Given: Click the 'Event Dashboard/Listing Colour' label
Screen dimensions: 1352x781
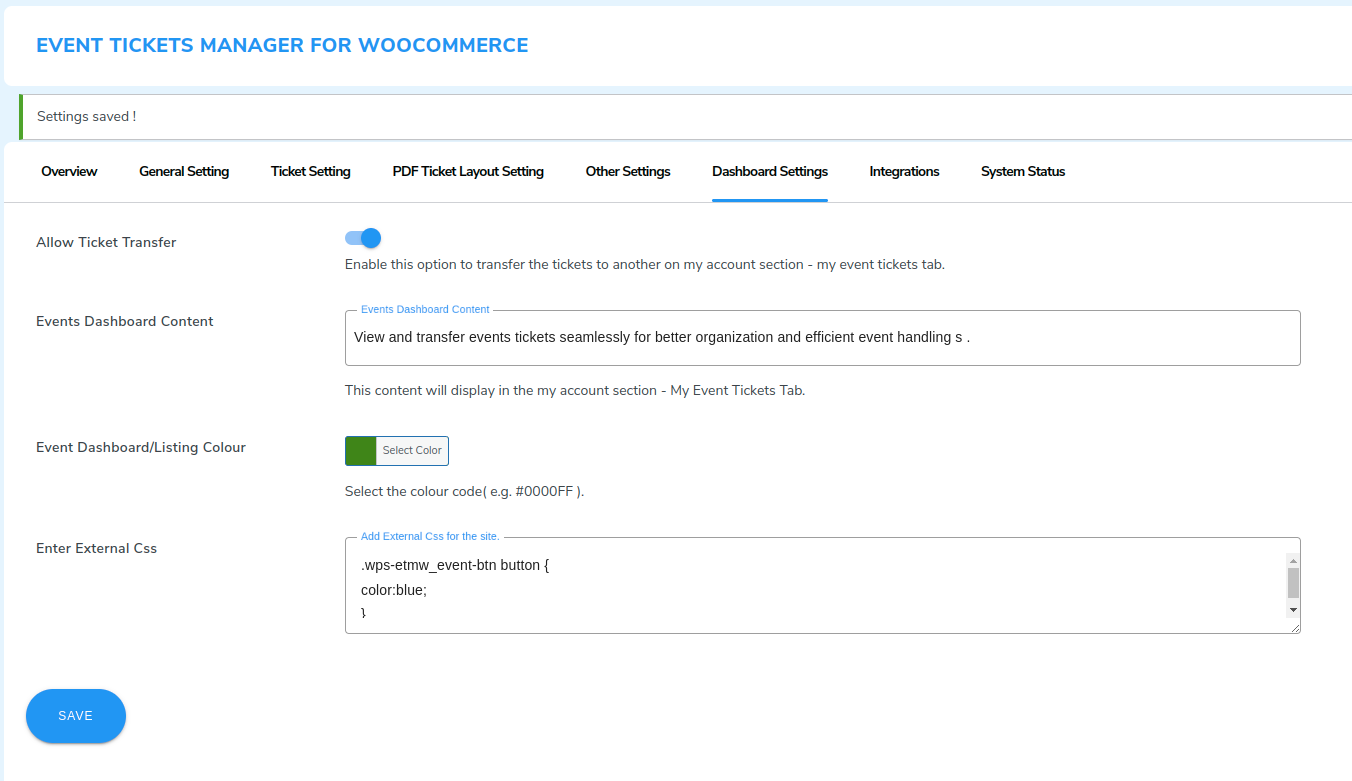Looking at the screenshot, I should pos(141,447).
